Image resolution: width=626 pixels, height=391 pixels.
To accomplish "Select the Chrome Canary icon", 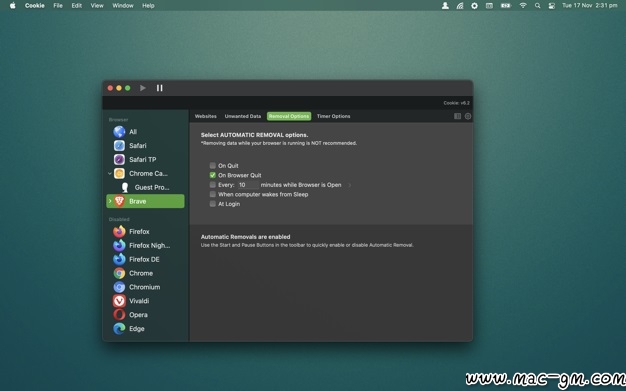I will pos(119,173).
